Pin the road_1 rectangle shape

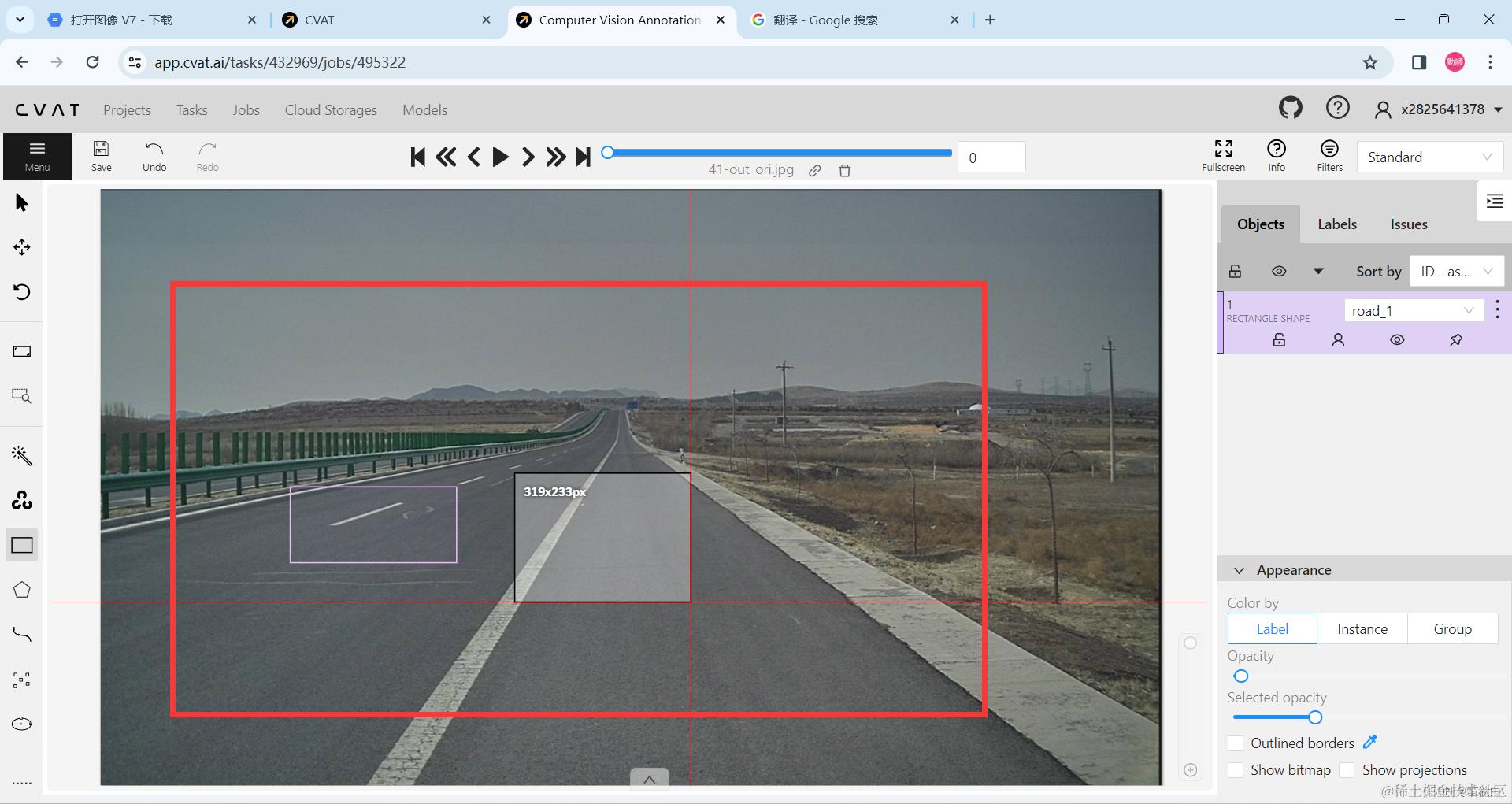click(x=1456, y=340)
